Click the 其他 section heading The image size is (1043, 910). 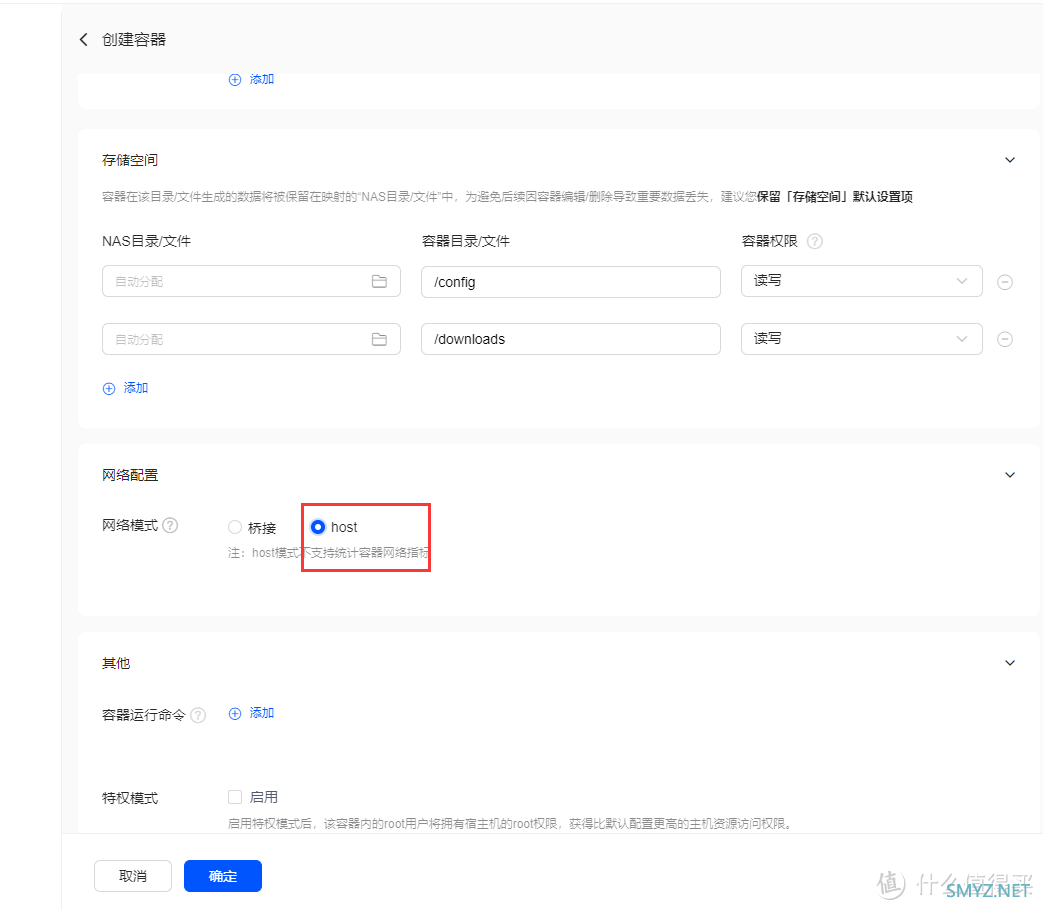coord(116,663)
